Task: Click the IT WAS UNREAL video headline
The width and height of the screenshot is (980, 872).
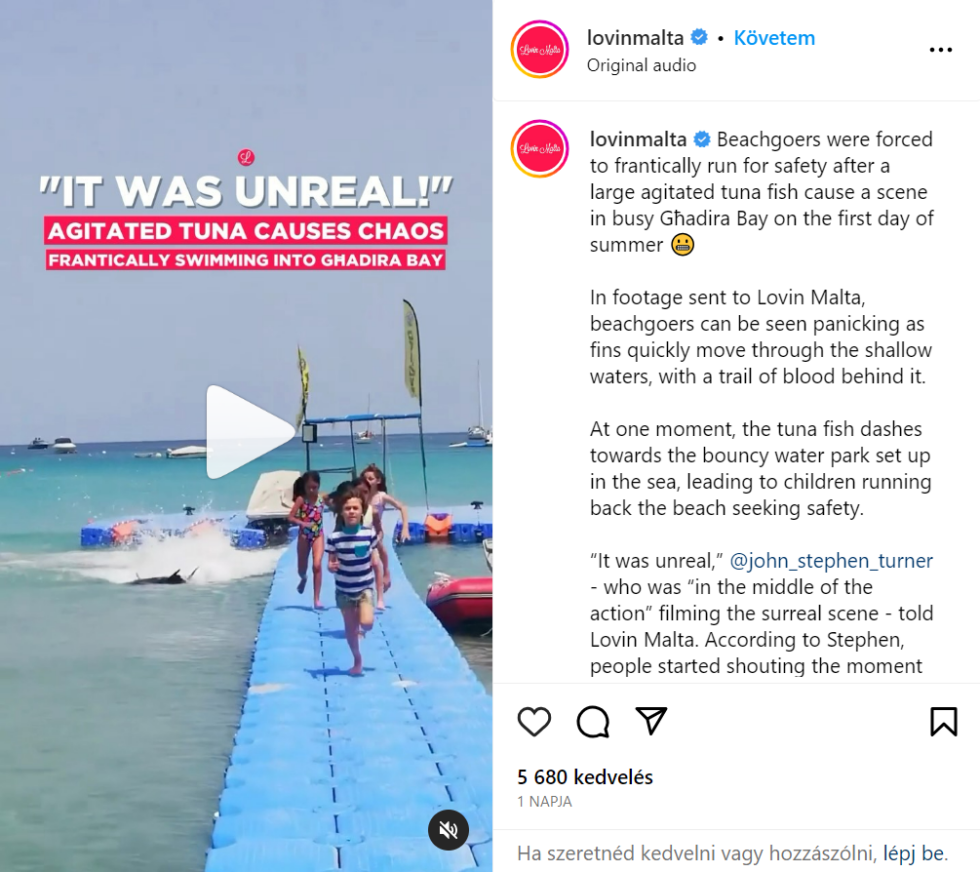Action: pos(246,191)
